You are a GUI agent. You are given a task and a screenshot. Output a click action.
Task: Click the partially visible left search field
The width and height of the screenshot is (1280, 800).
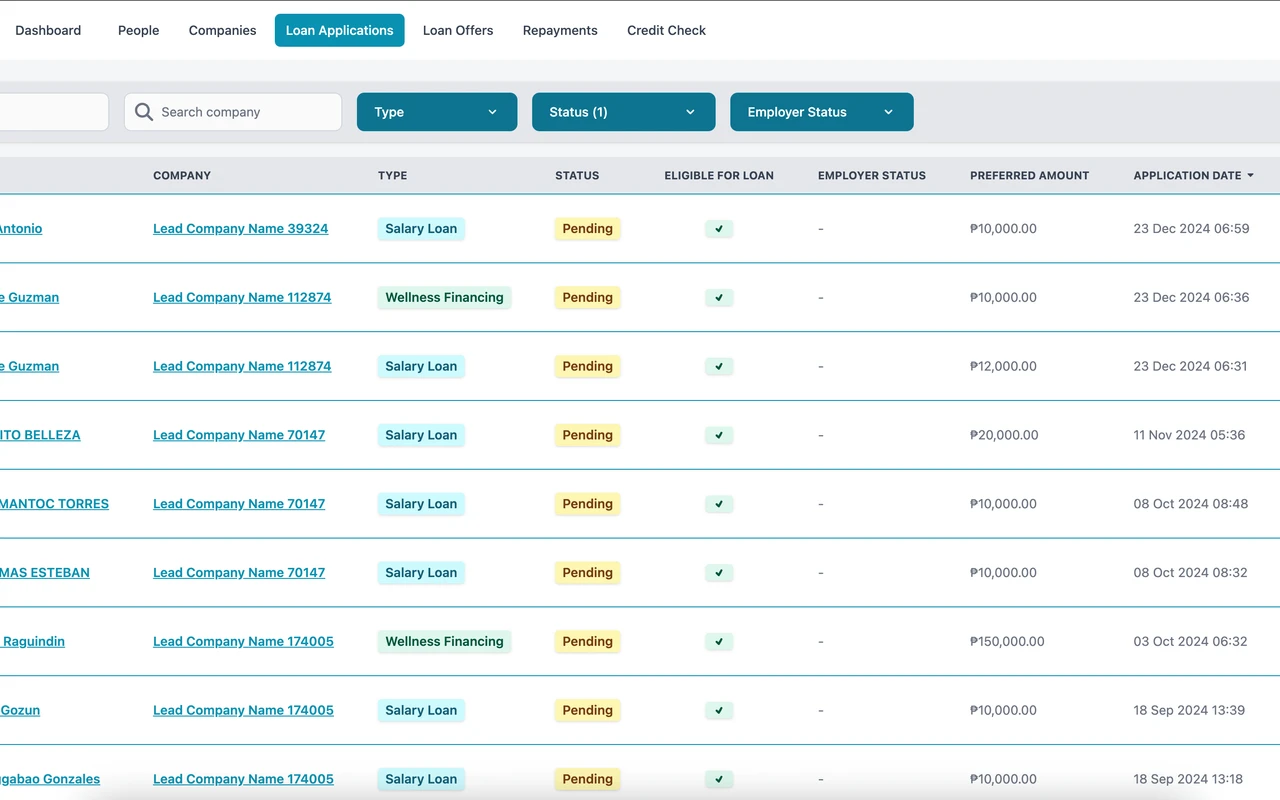point(54,112)
